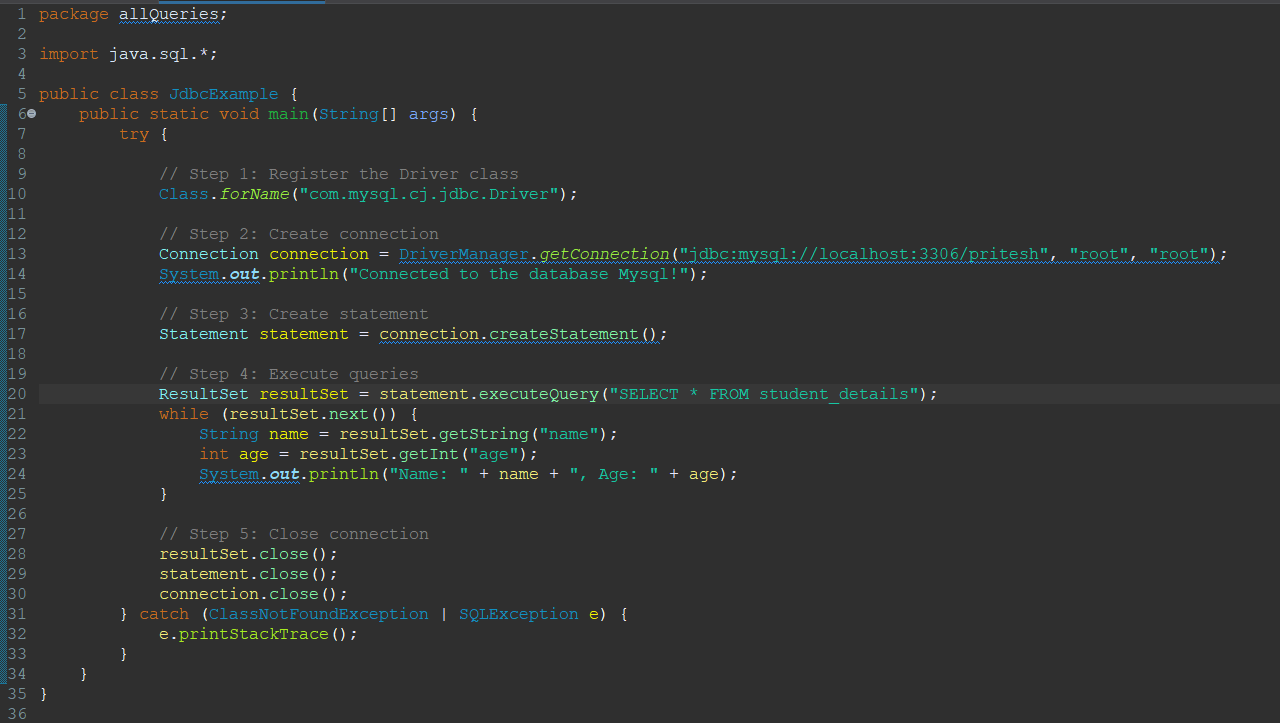
Task: Click line number 20 in the gutter
Action: coord(17,393)
